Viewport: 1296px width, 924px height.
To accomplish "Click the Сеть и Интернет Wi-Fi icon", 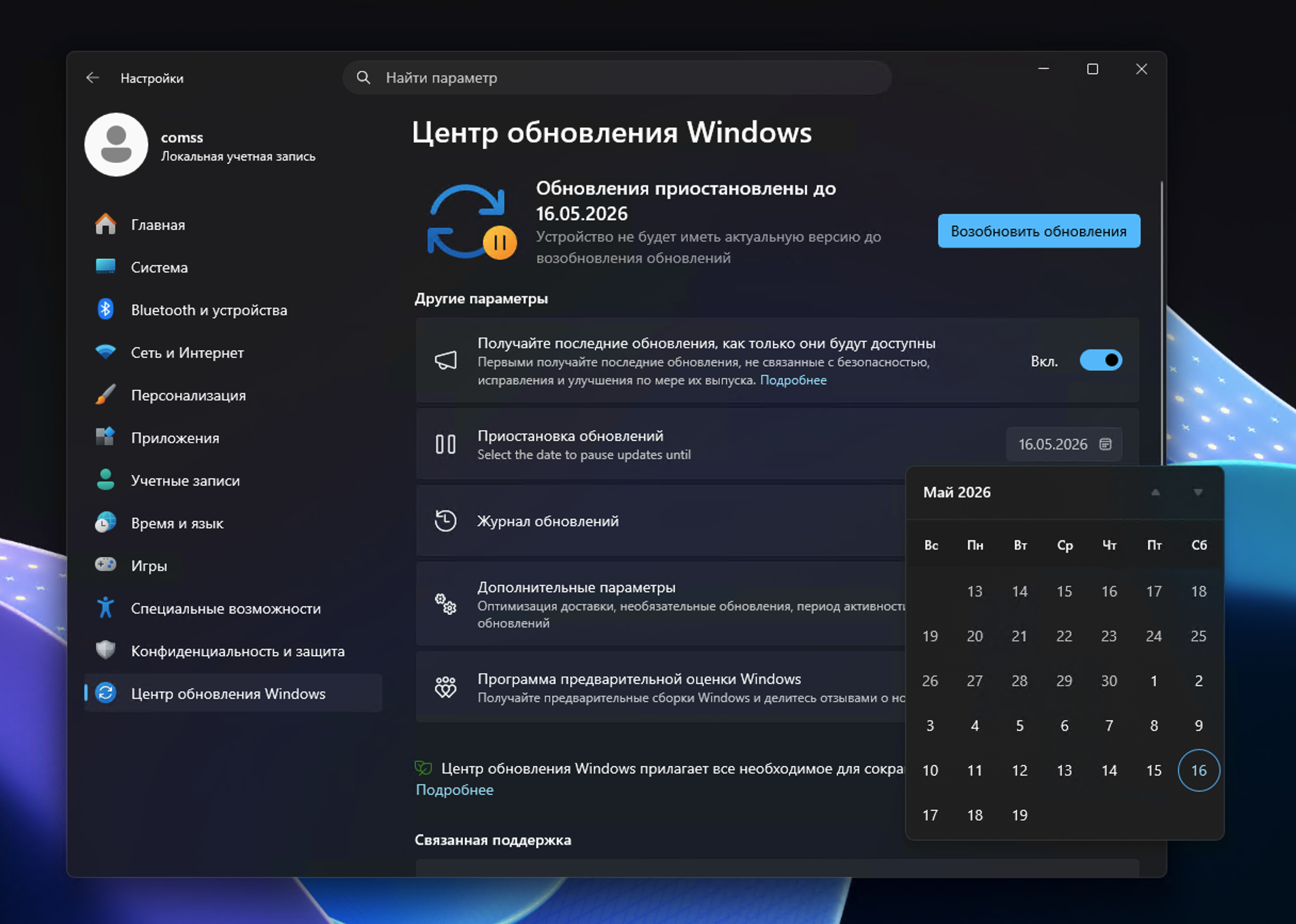I will click(105, 352).
